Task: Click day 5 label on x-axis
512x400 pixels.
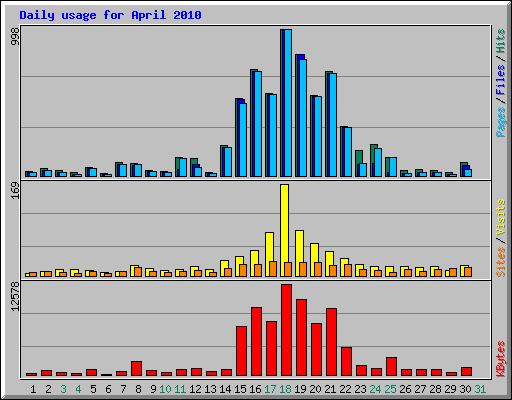Action: 93,389
